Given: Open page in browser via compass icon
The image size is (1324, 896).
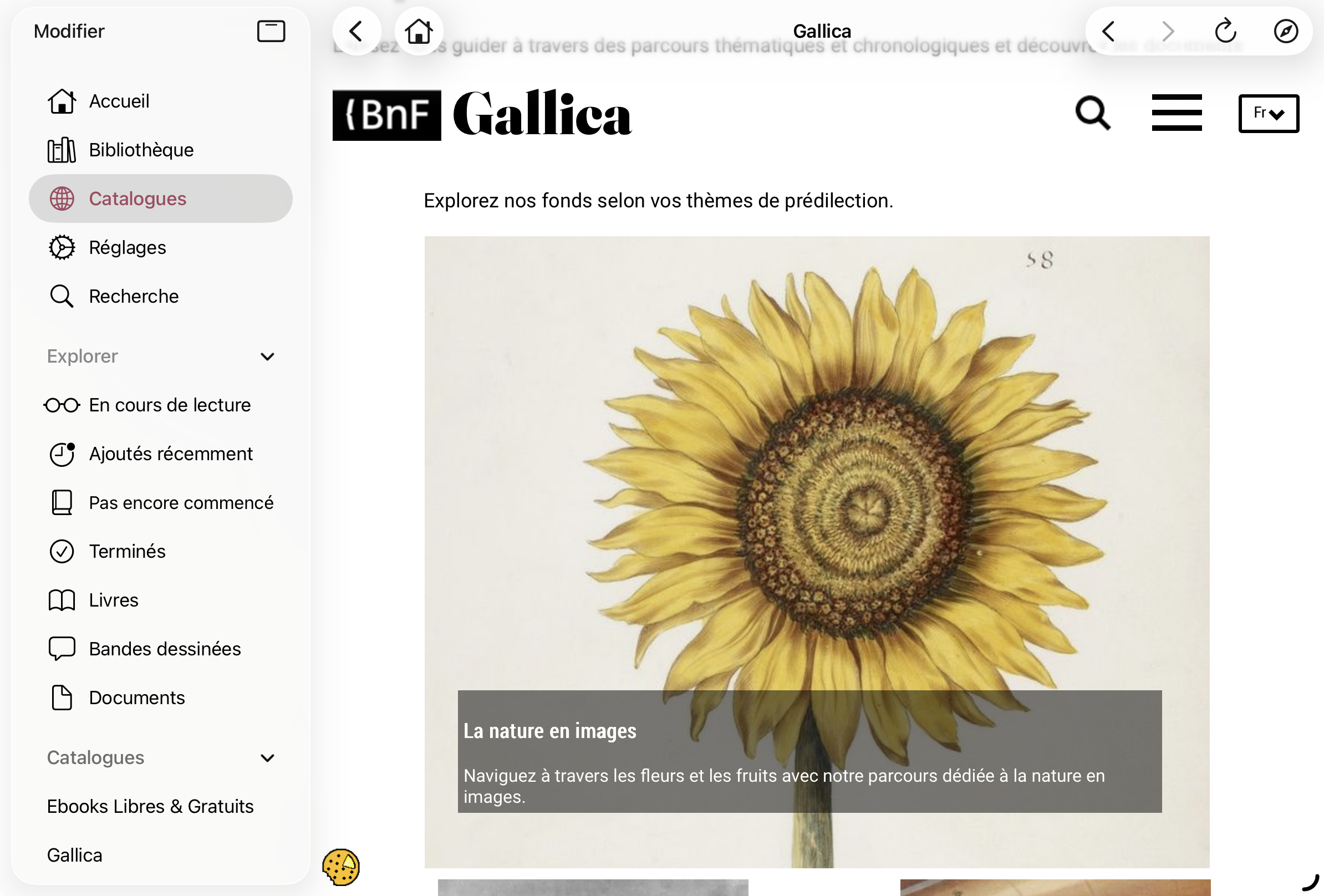Looking at the screenshot, I should tap(1286, 30).
